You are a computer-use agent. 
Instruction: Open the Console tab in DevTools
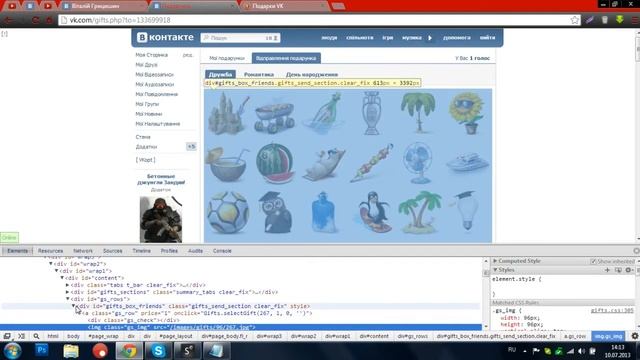(222, 251)
